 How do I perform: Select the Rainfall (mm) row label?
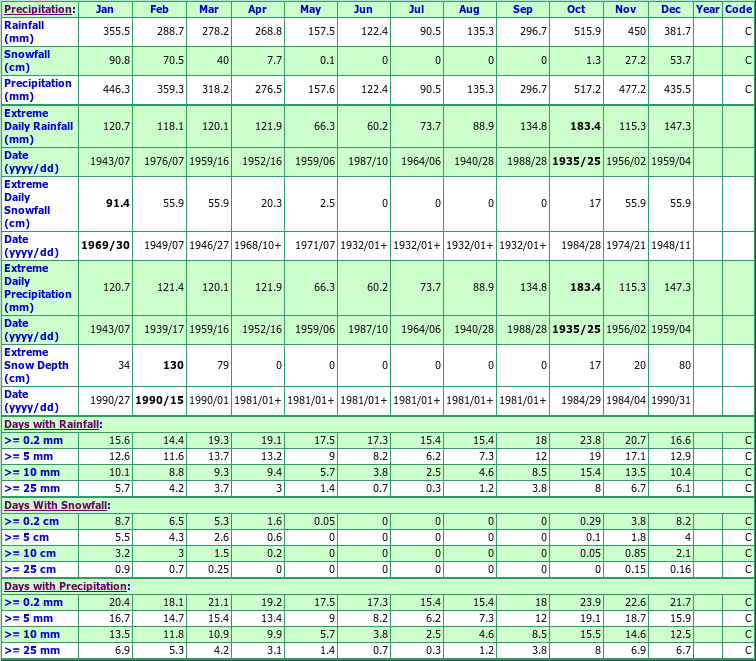[24, 31]
